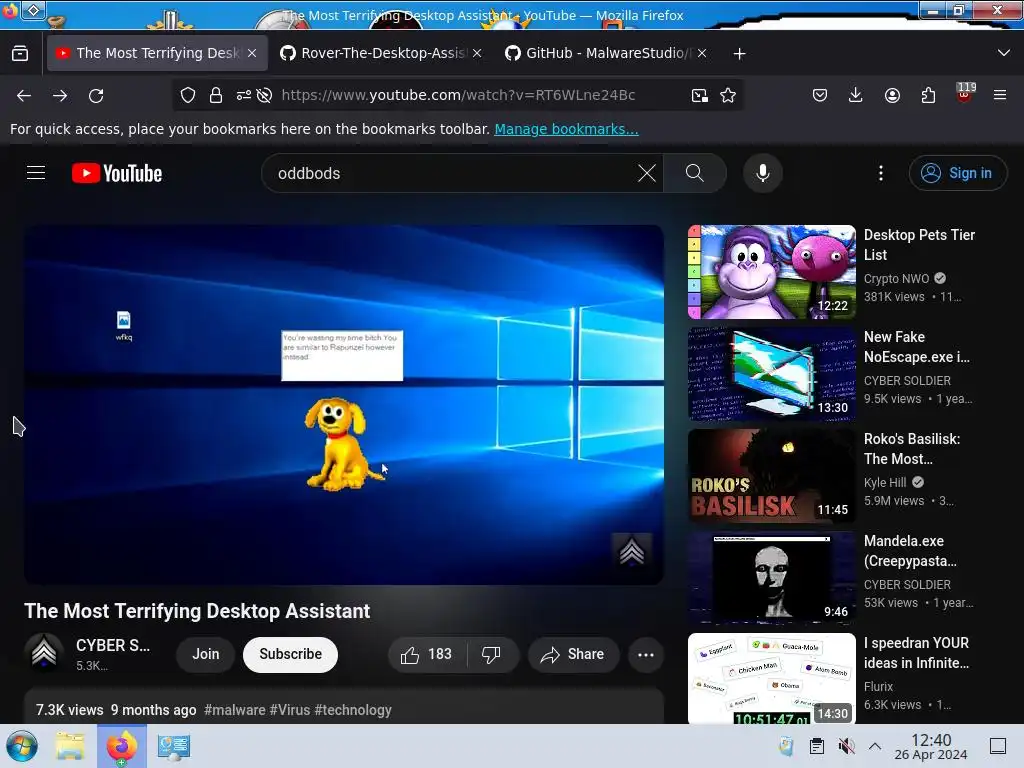The width and height of the screenshot is (1024, 768).
Task: Open site permissions icon in address bar
Action: tap(244, 95)
